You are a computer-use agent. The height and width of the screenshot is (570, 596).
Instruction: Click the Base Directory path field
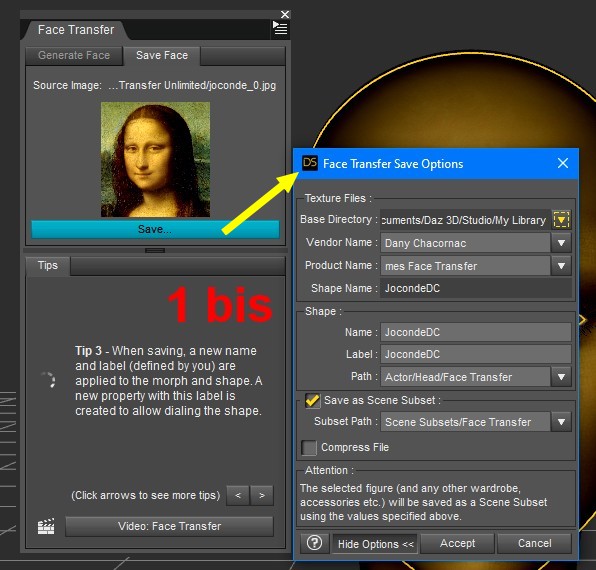point(465,220)
